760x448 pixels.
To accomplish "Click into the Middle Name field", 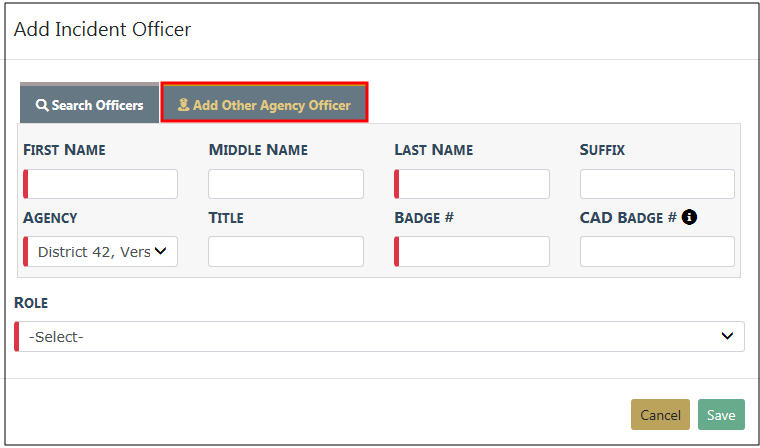I will tap(286, 184).
